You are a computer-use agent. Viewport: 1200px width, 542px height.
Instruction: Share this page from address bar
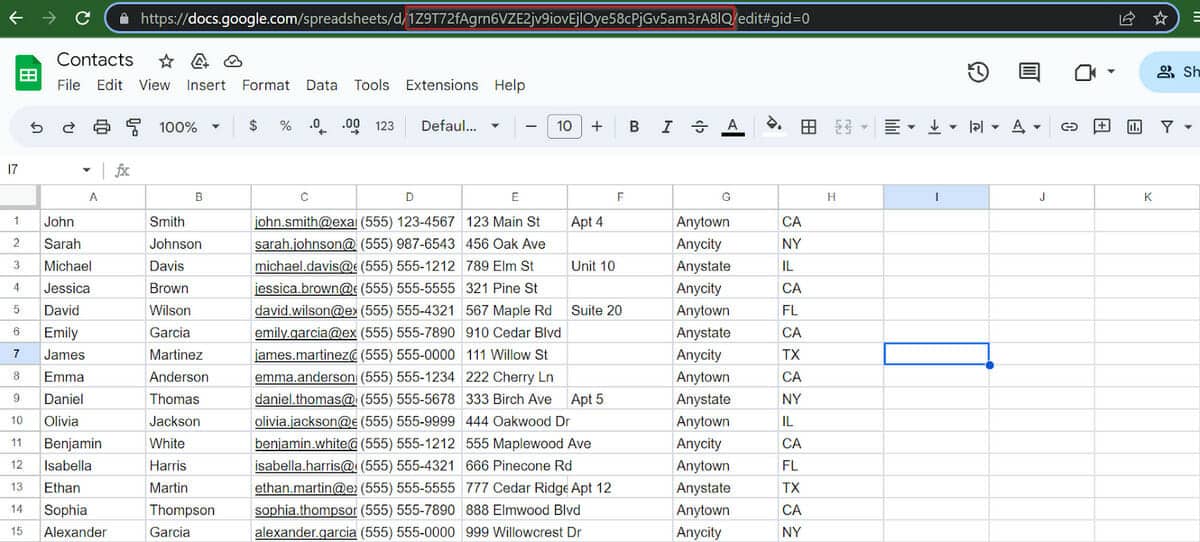click(x=1127, y=18)
